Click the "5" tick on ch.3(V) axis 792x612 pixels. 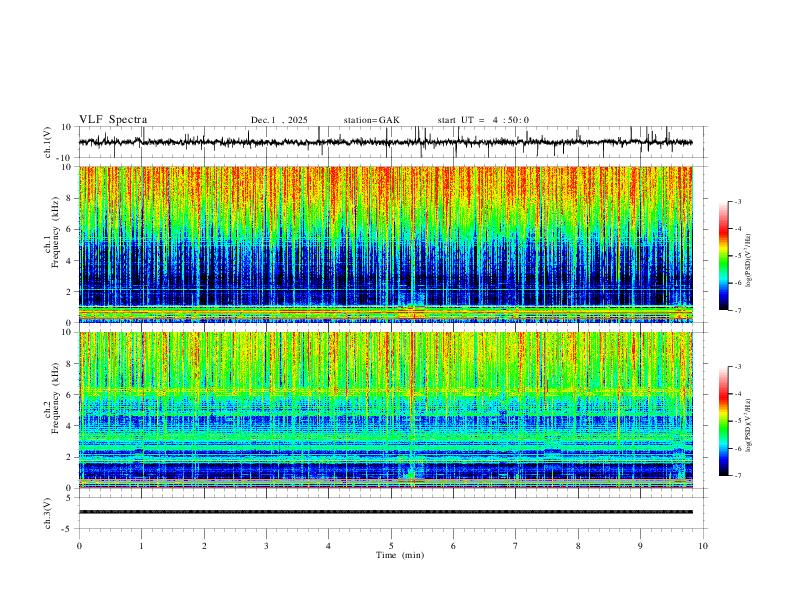click(x=69, y=498)
